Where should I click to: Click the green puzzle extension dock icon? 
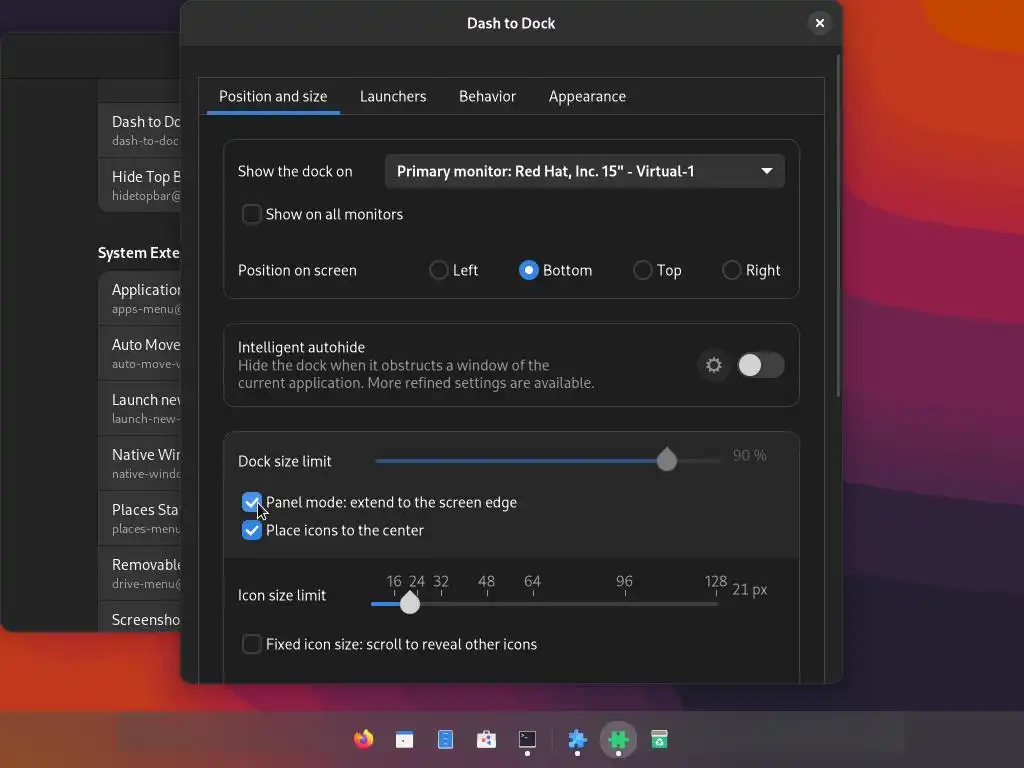pyautogui.click(x=618, y=739)
